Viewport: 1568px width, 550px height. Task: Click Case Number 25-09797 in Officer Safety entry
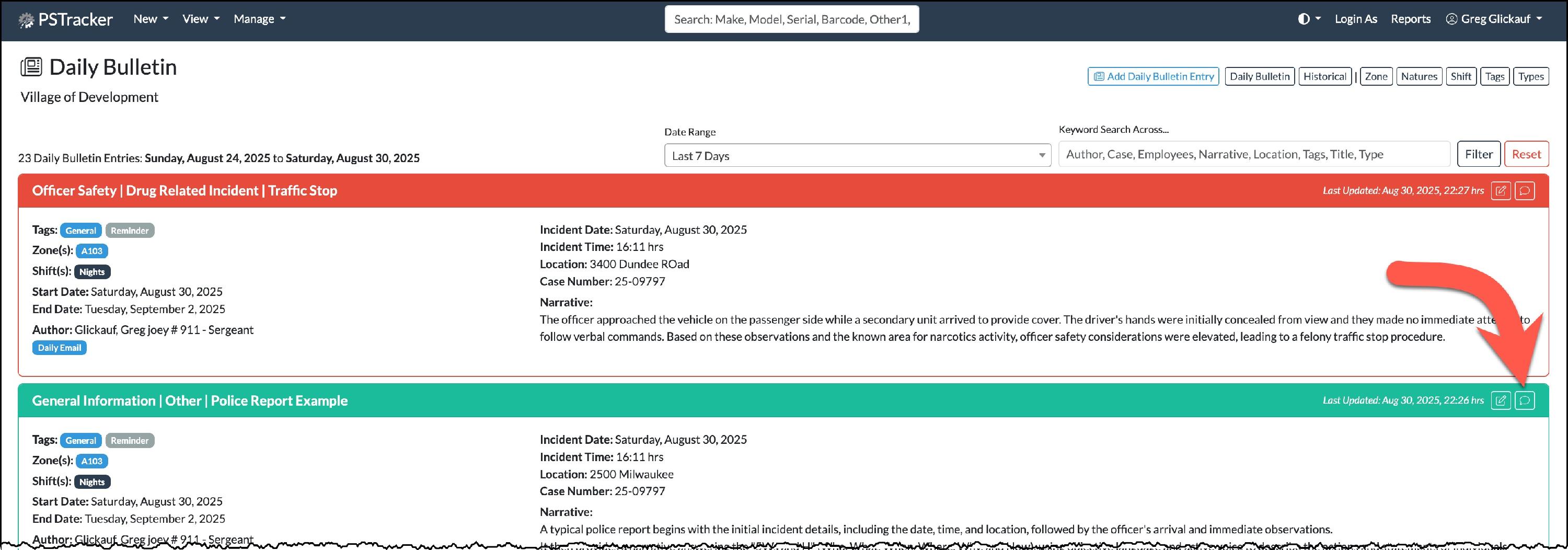tap(603, 281)
